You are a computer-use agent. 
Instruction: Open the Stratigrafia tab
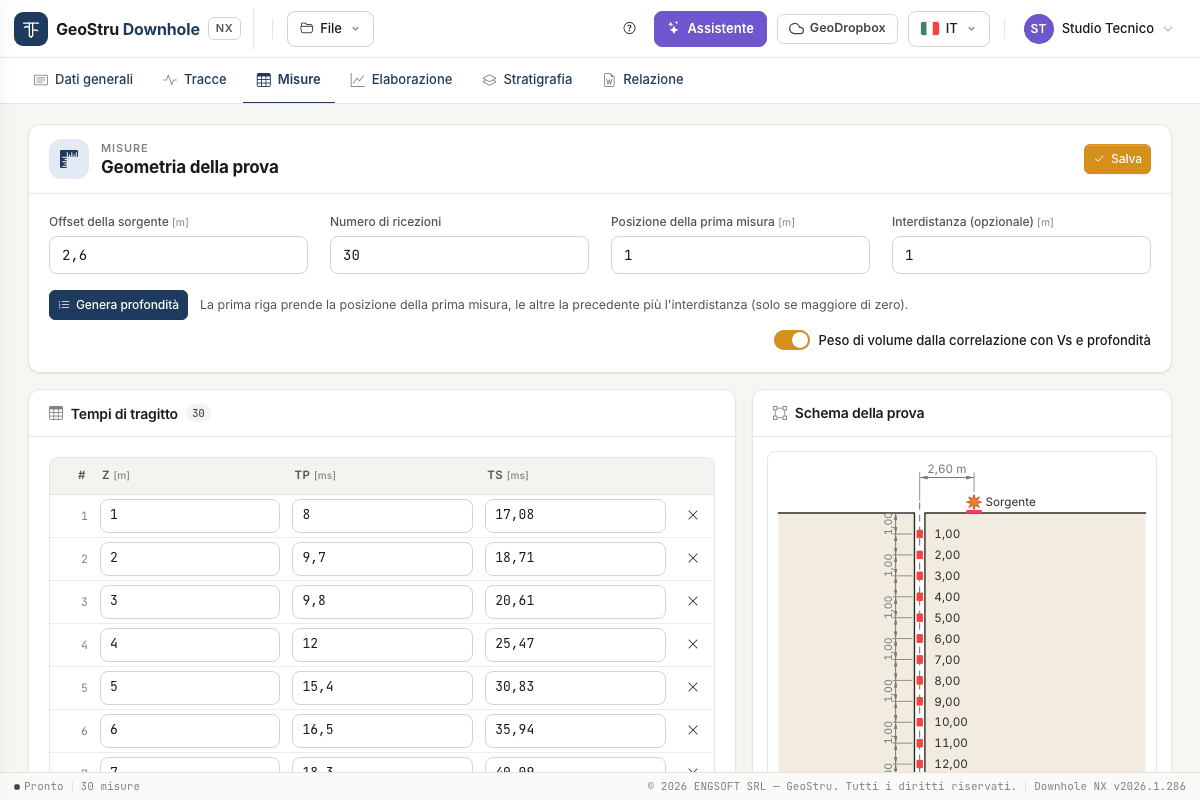point(527,80)
